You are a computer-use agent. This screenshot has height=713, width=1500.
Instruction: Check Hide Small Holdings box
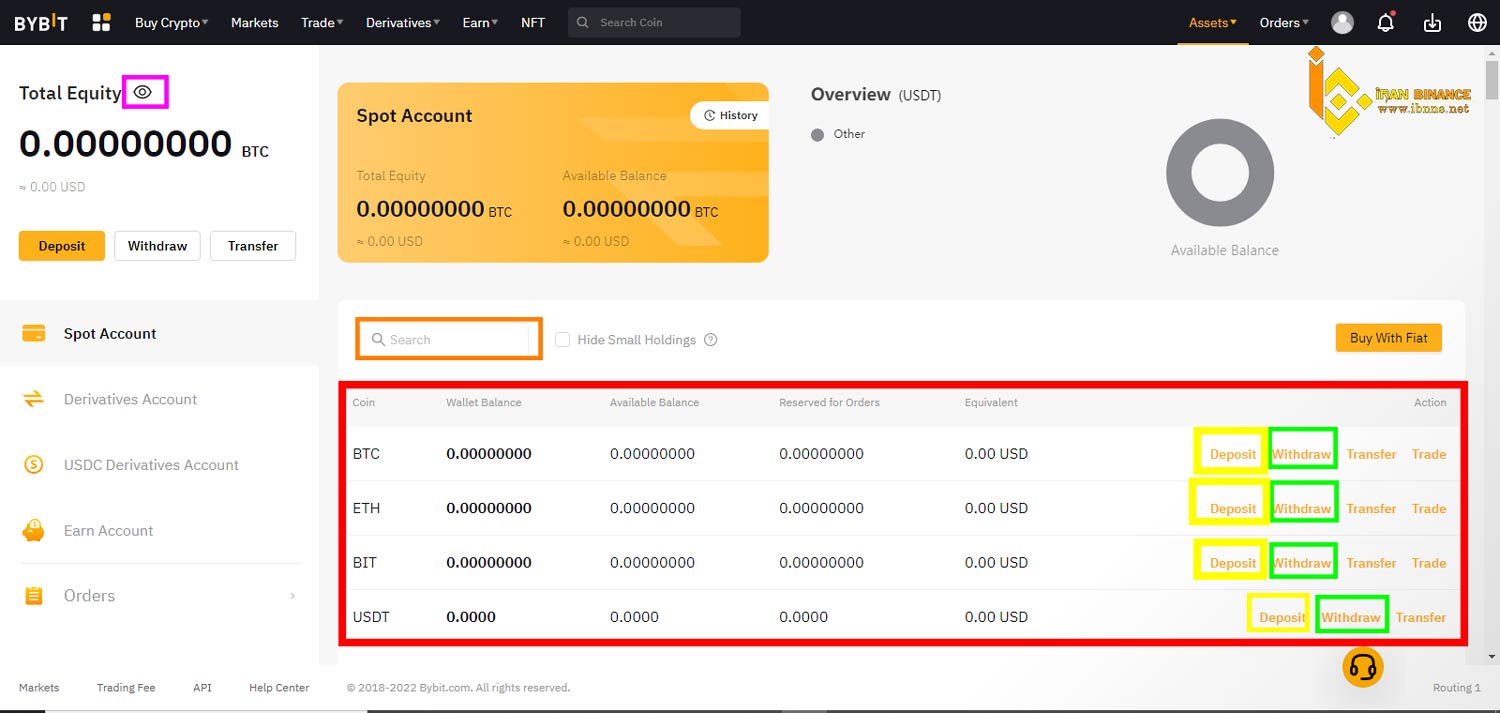(x=562, y=340)
